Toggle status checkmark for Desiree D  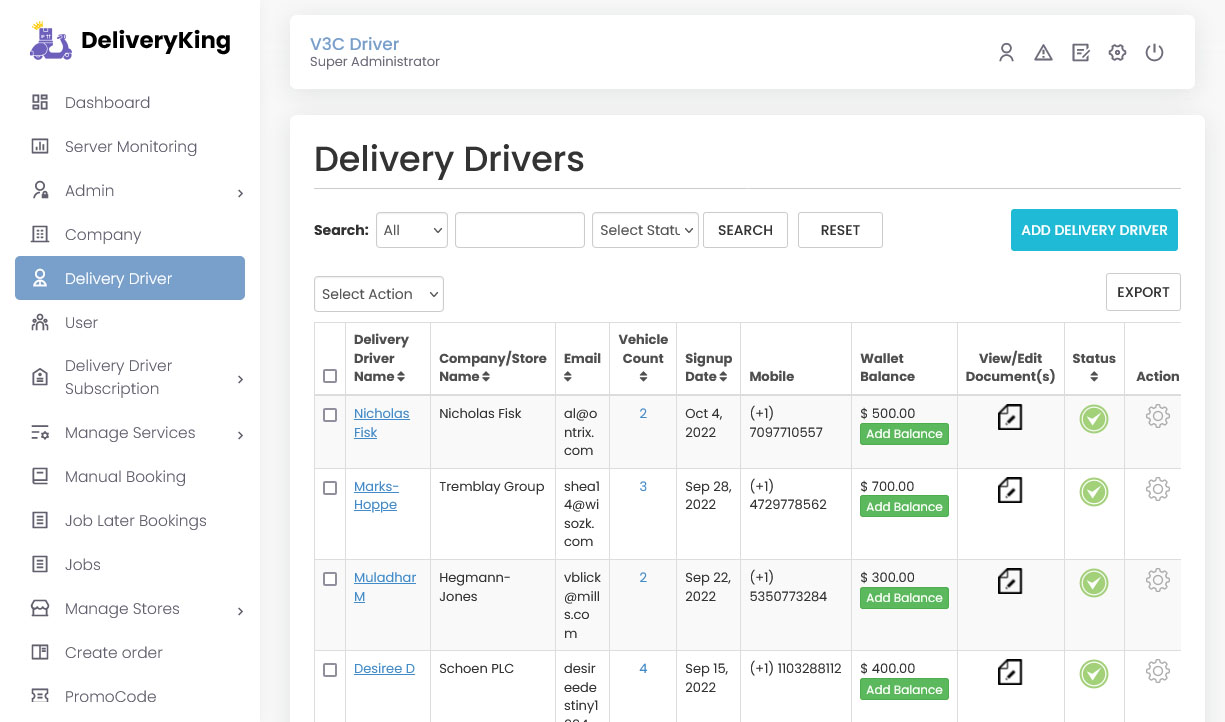click(x=1094, y=674)
